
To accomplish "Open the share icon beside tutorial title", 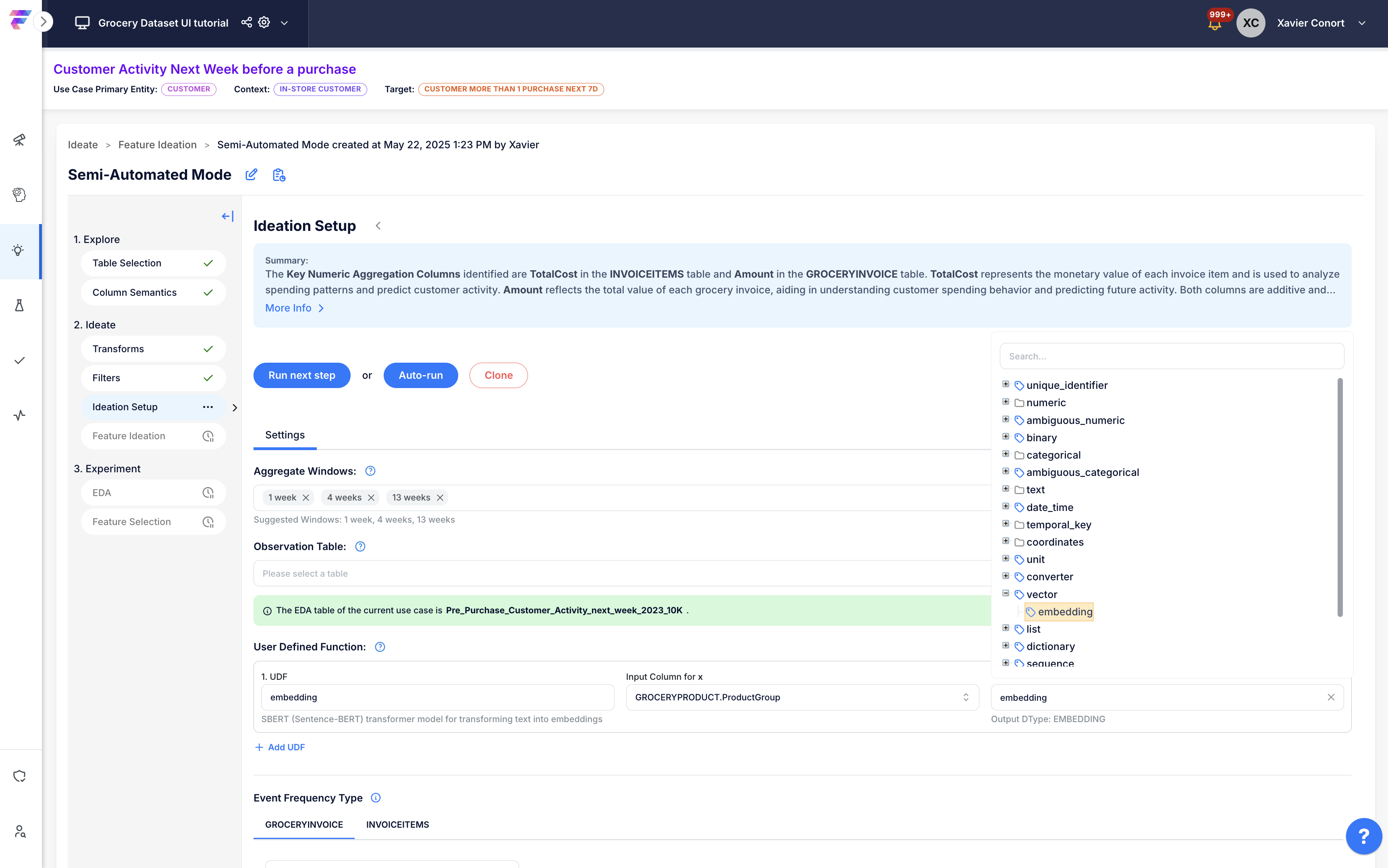I will point(246,23).
